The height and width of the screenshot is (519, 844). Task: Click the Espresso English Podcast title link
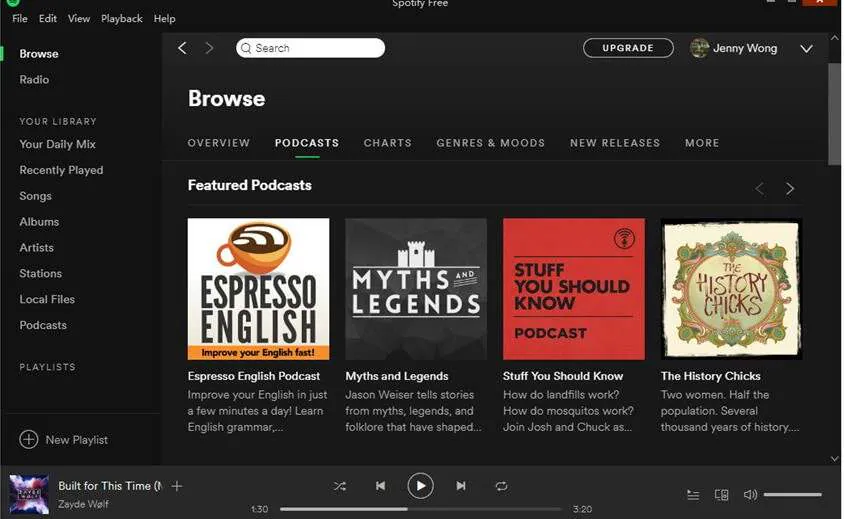(254, 376)
